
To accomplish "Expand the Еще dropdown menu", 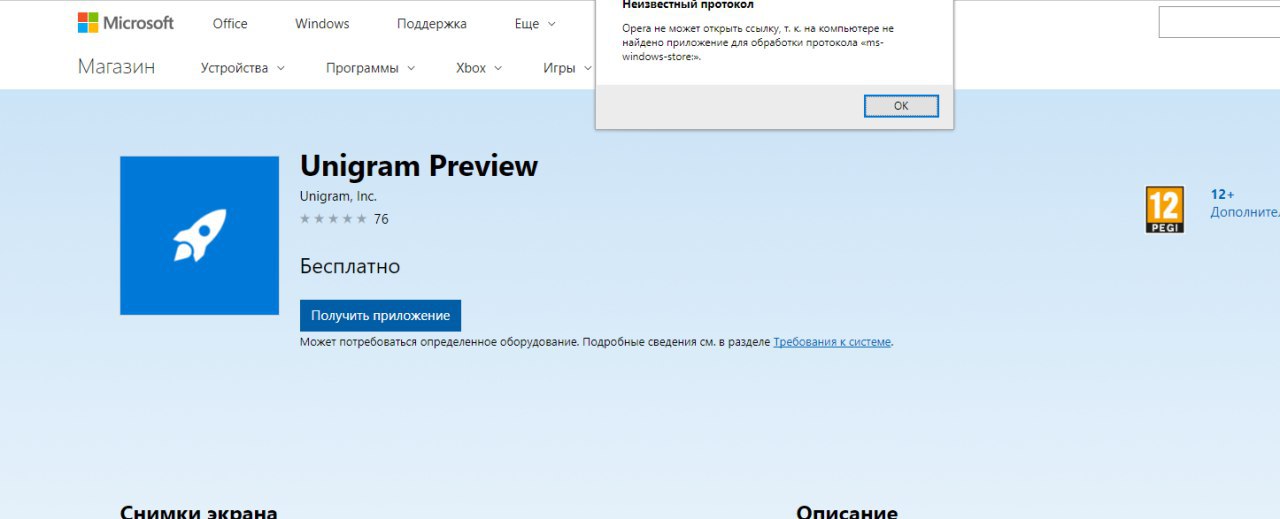I will [535, 24].
